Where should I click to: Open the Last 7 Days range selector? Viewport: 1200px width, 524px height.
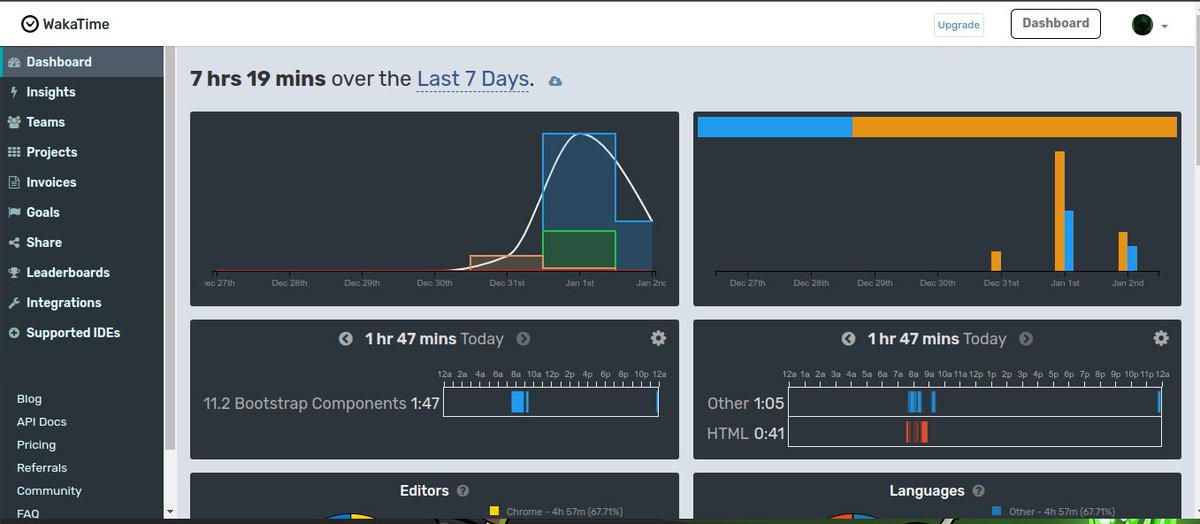click(x=473, y=78)
